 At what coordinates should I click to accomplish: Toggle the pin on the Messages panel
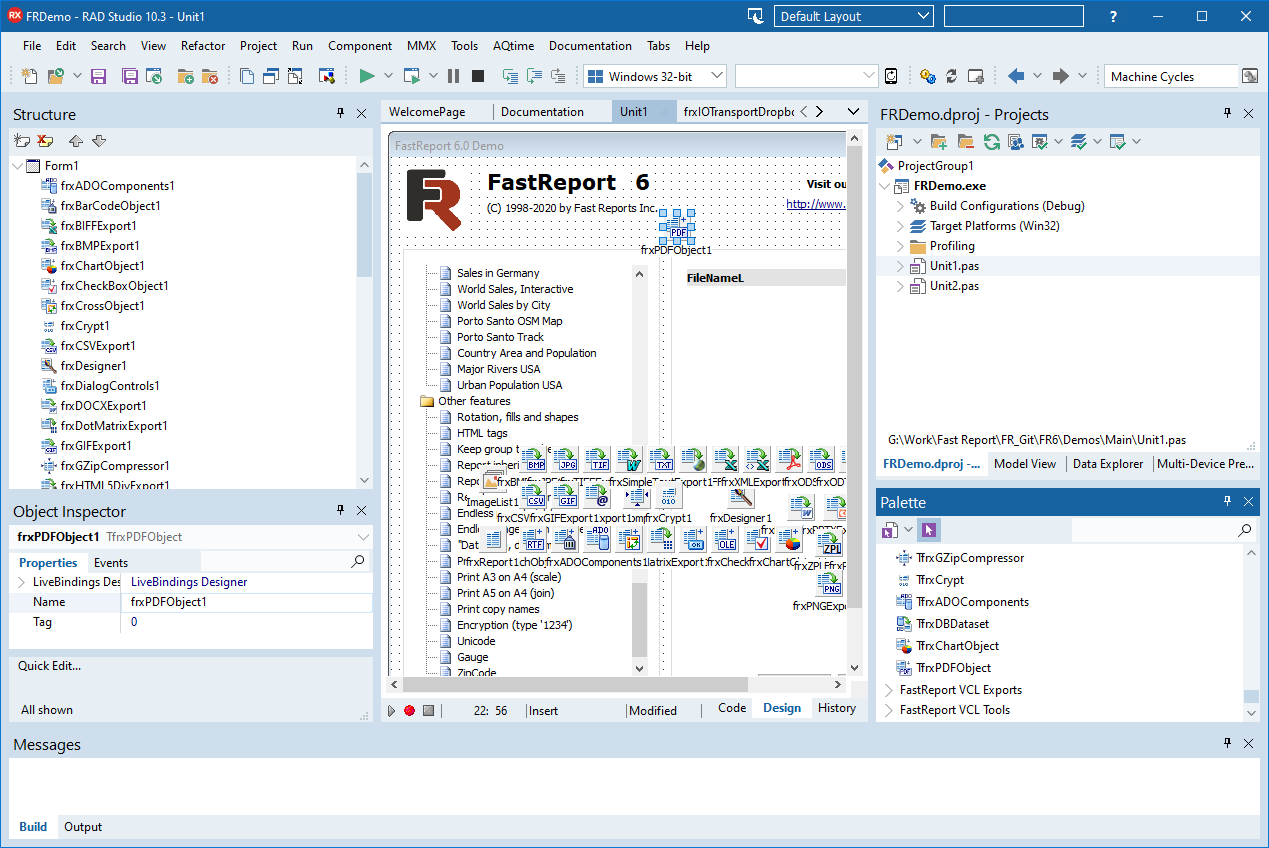[x=1227, y=744]
